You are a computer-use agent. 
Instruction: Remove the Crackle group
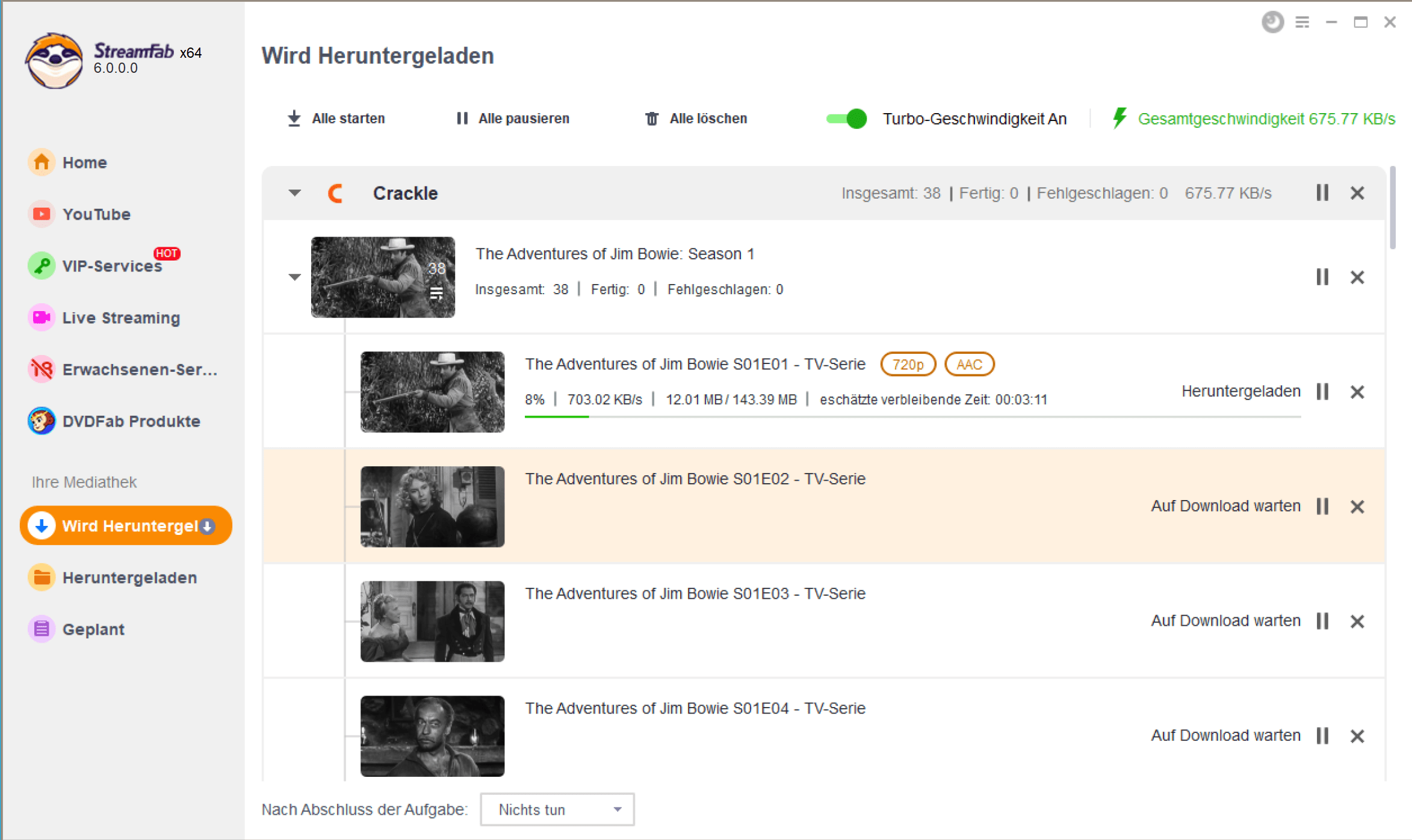coord(1357,193)
